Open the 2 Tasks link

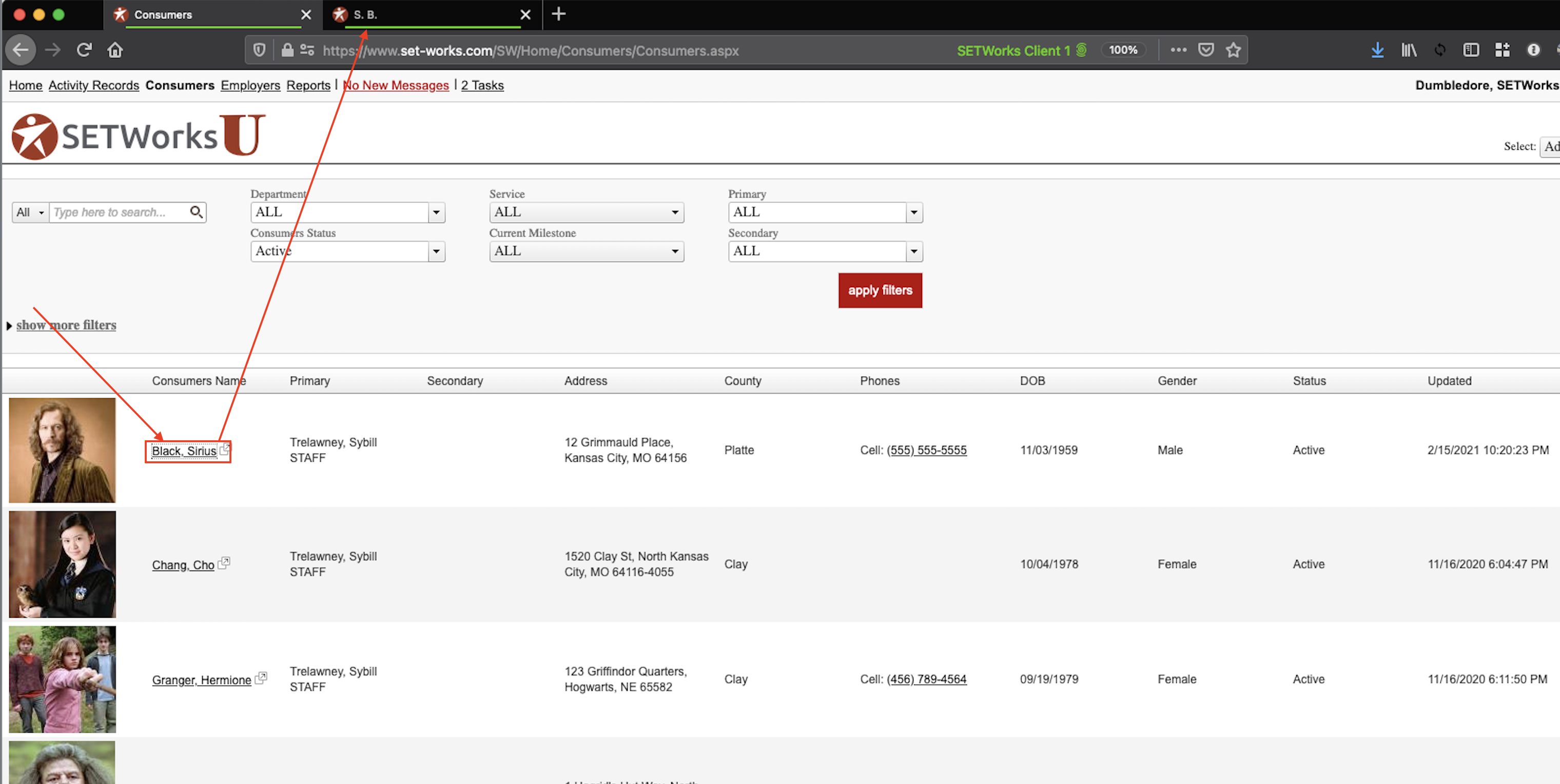pos(482,85)
